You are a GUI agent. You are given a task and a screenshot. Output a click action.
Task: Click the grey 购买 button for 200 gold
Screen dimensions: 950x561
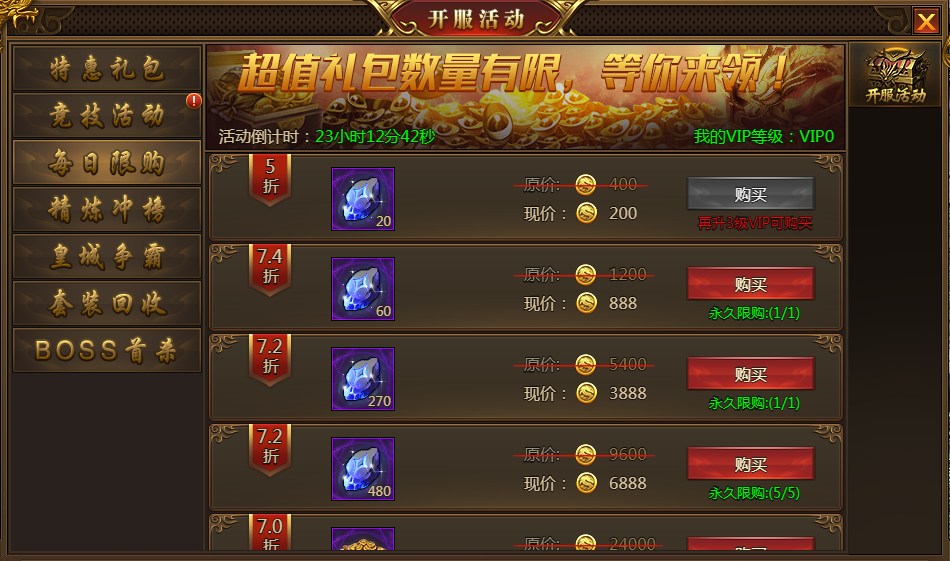tap(751, 194)
